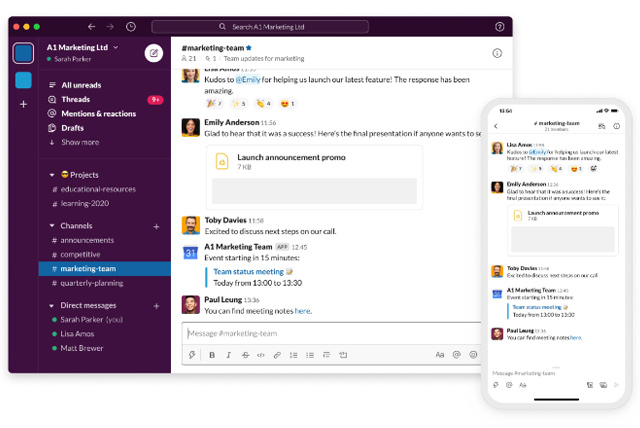The height and width of the screenshot is (428, 640).
Task: Insert a blockquote
Action: [326, 355]
